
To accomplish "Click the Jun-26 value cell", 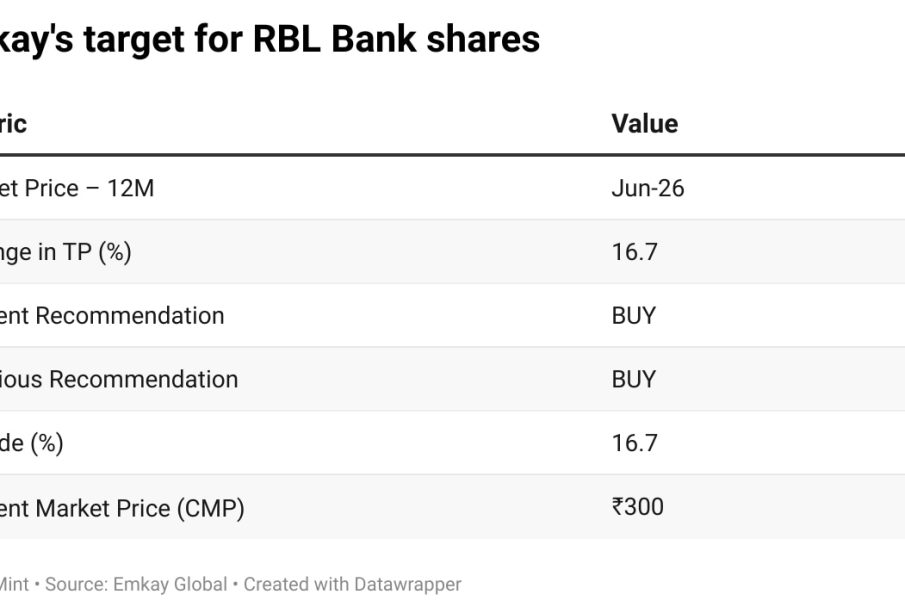I will tap(647, 188).
